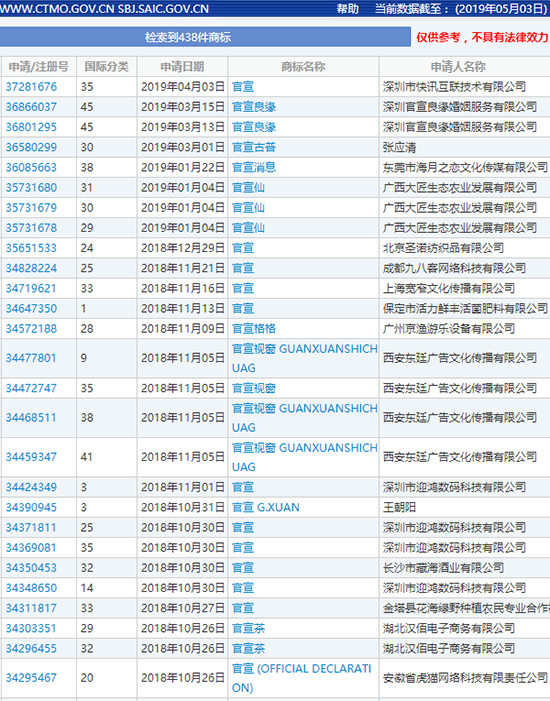Screen dimensions: 550x701
Task: Select trademark name 官宣古普
Action: point(254,147)
